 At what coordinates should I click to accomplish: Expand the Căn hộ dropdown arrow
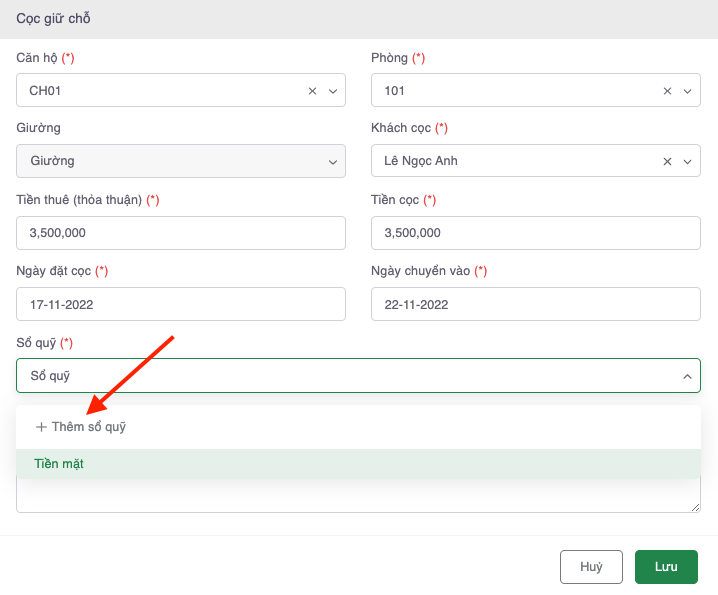coord(333,91)
